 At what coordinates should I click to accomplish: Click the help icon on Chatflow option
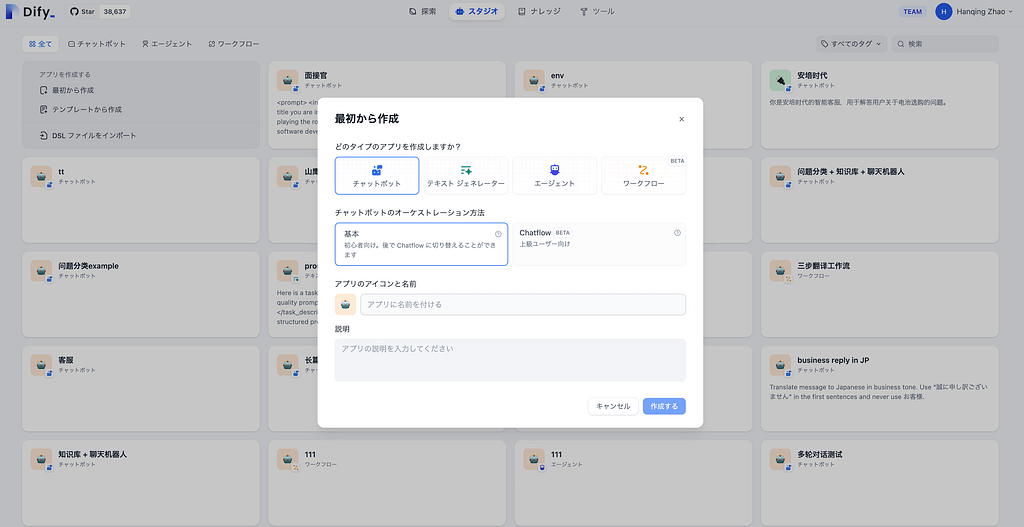(x=677, y=233)
